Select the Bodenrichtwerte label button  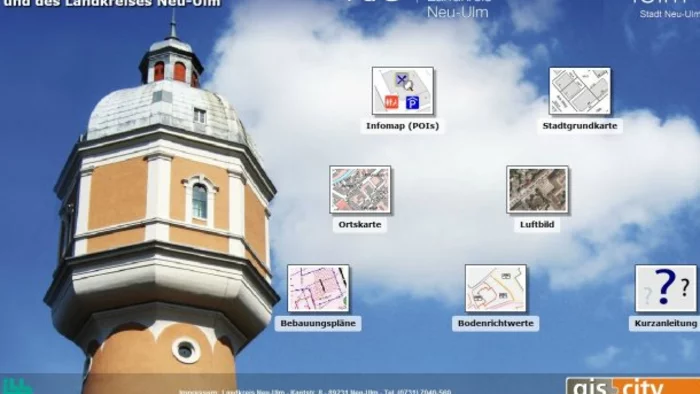tap(496, 323)
